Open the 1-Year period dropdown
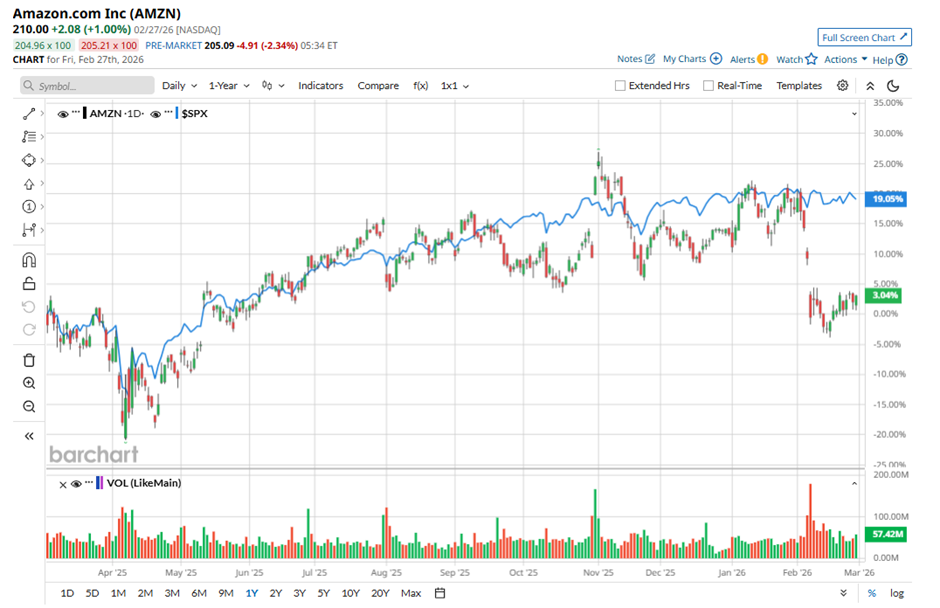Screen dimensions: 940x608 click(x=229, y=86)
